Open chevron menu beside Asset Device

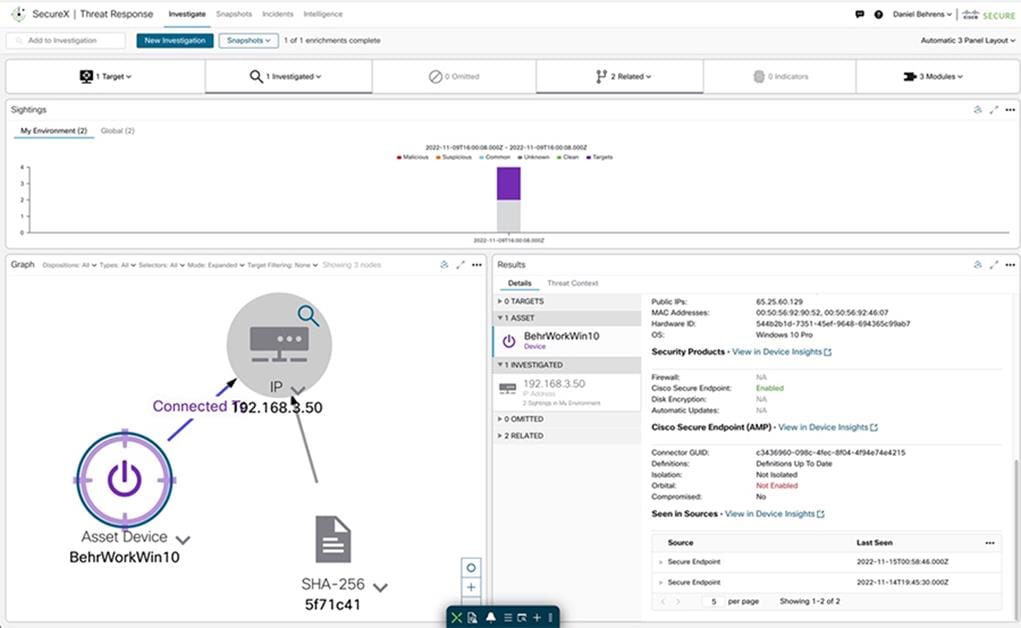(x=183, y=540)
